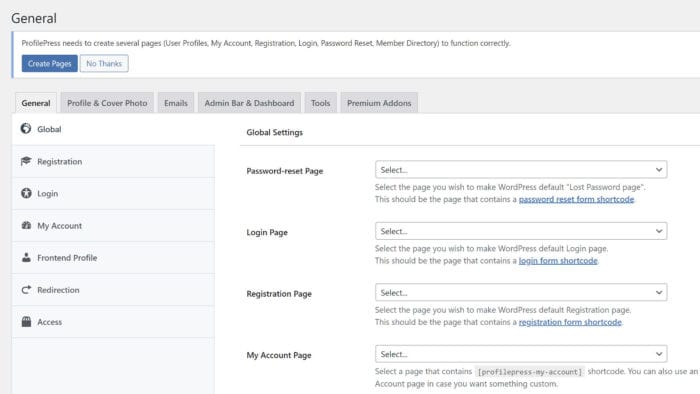Open the Premium Addons tab
The image size is (700, 394).
379,103
